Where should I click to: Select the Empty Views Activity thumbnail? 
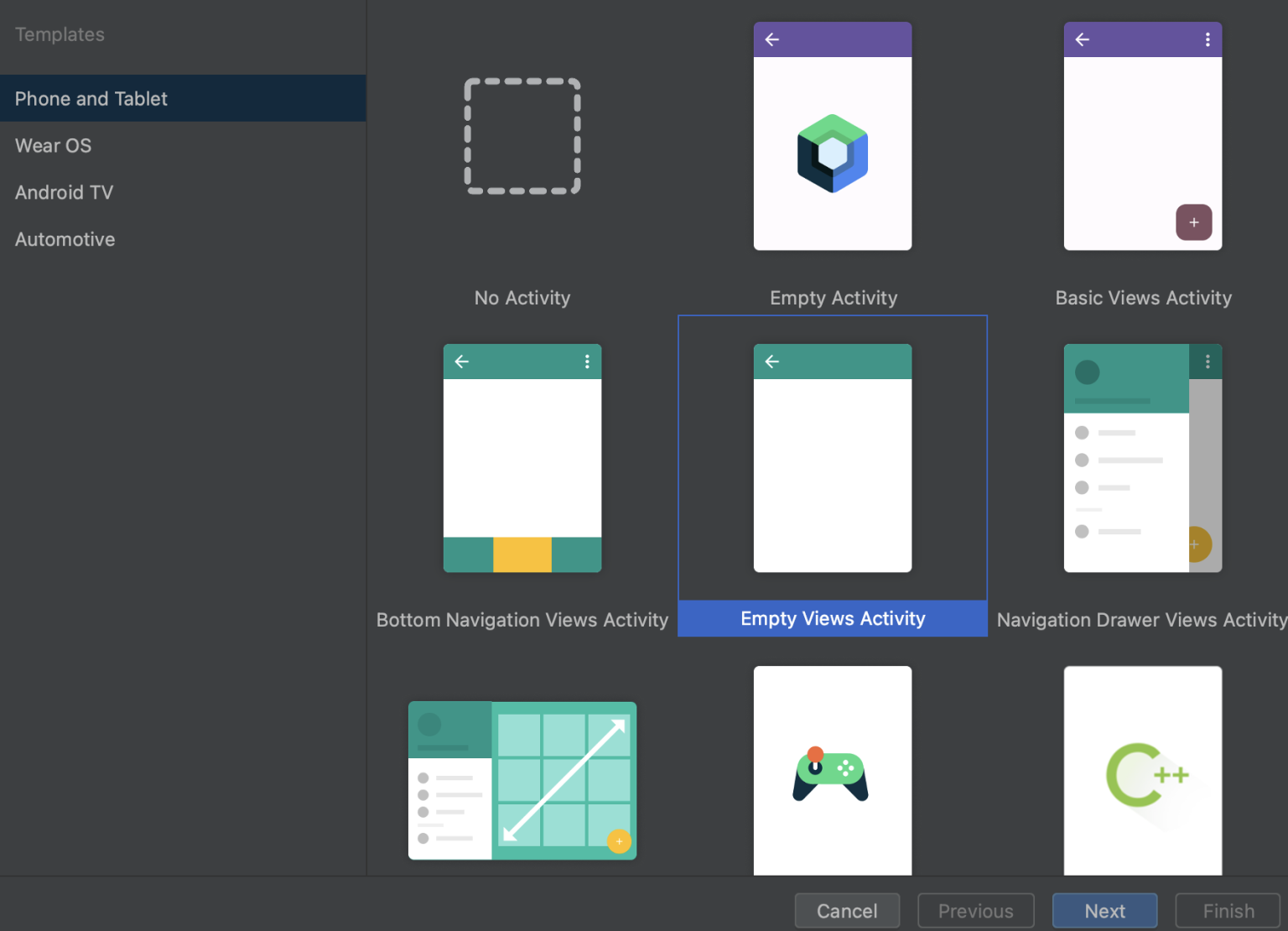[x=833, y=458]
